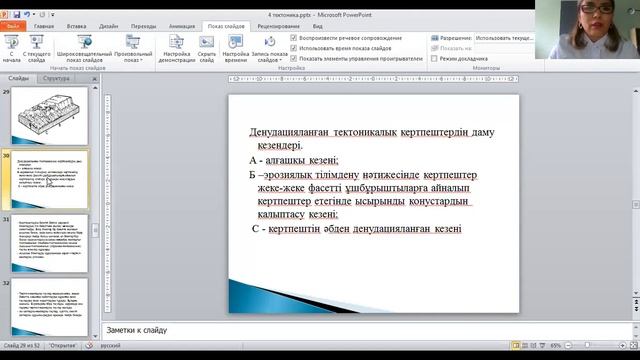This screenshot has height=360, width=640.
Task: Switch to Вставка ribbon tab
Action: coord(76,26)
